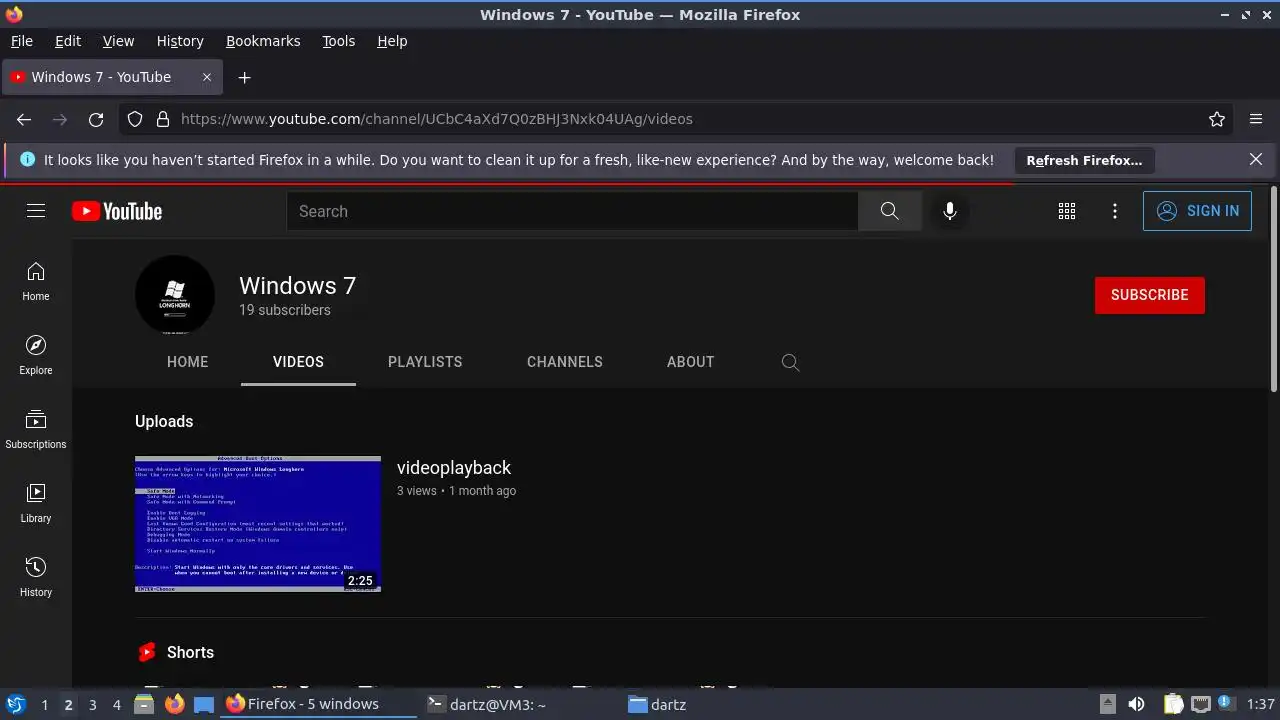Click the Windows 7 channel avatar
The width and height of the screenshot is (1280, 720).
point(175,295)
